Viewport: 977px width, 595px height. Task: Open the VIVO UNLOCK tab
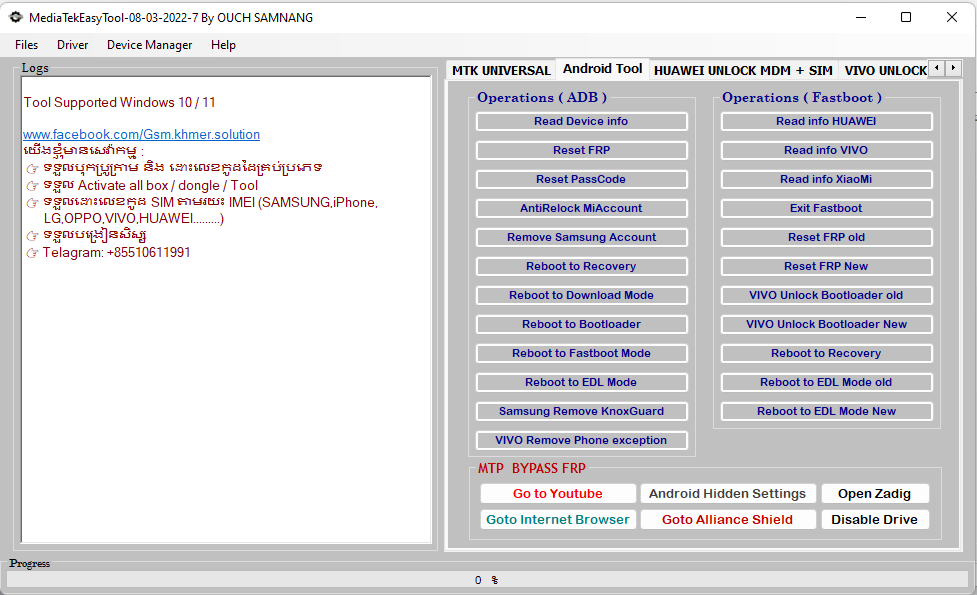pos(886,70)
